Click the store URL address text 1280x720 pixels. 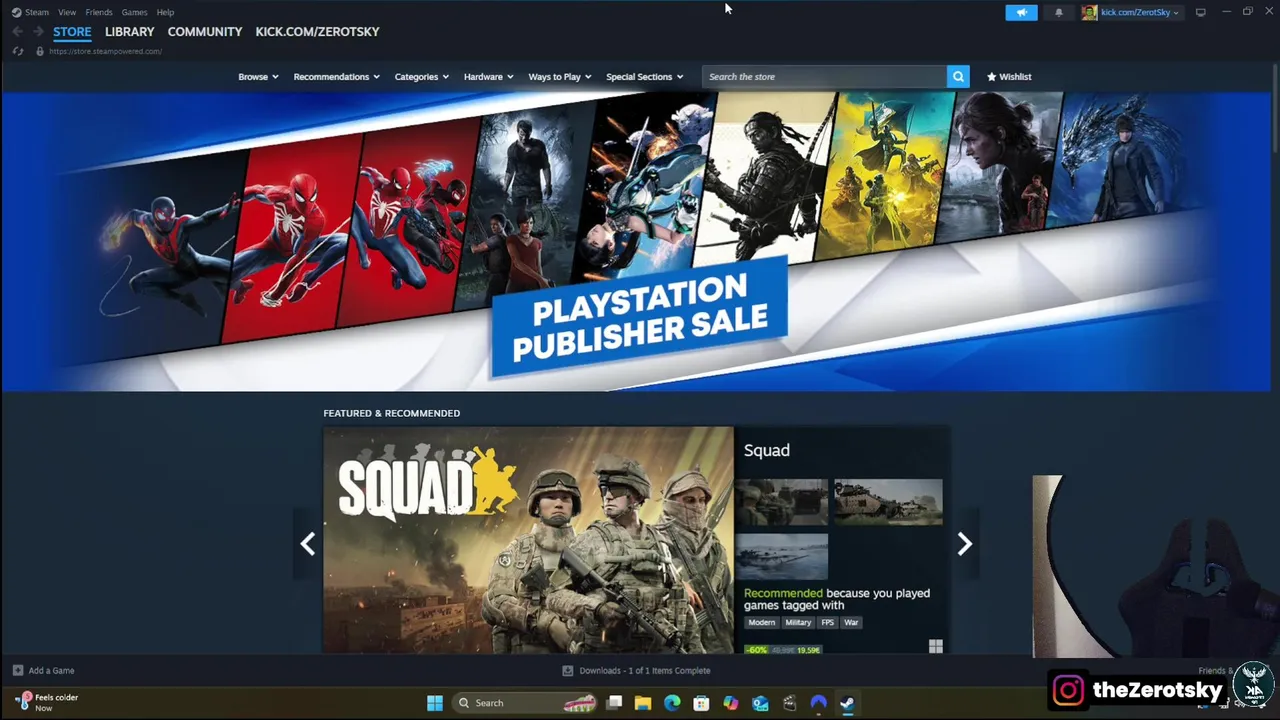pos(105,51)
